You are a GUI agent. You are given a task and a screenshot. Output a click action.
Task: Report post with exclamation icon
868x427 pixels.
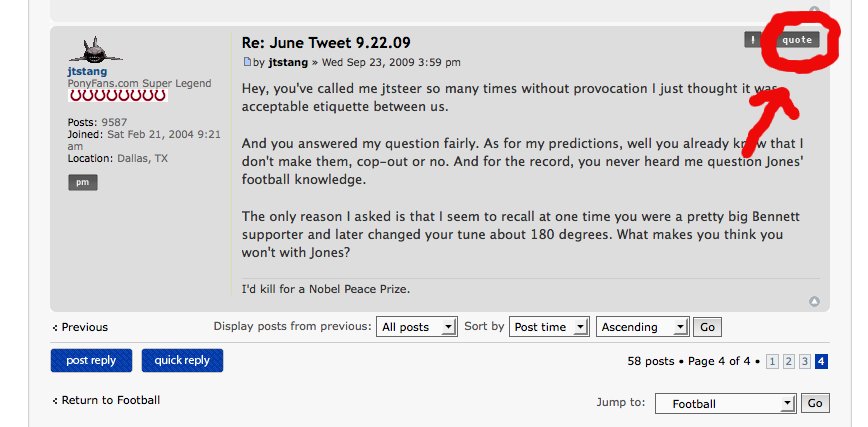tap(753, 40)
